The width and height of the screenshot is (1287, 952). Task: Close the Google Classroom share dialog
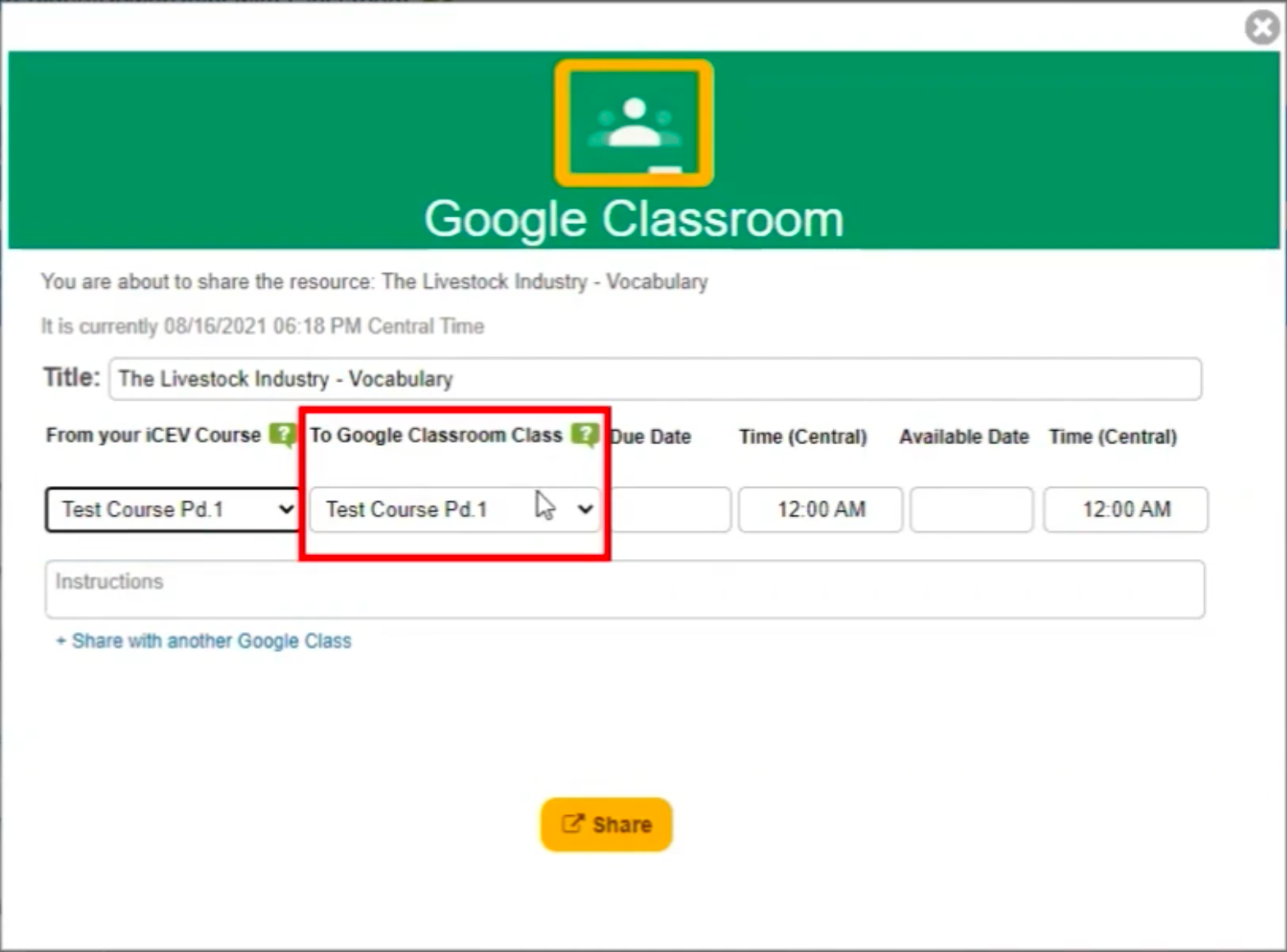point(1262,27)
